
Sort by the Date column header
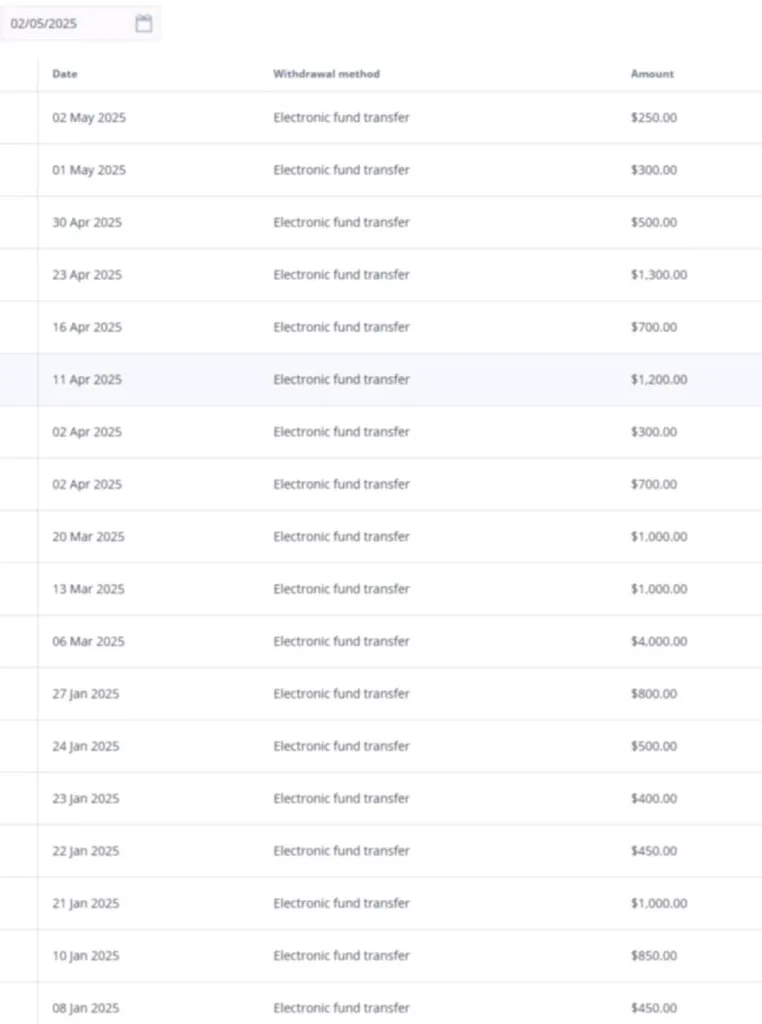65,74
